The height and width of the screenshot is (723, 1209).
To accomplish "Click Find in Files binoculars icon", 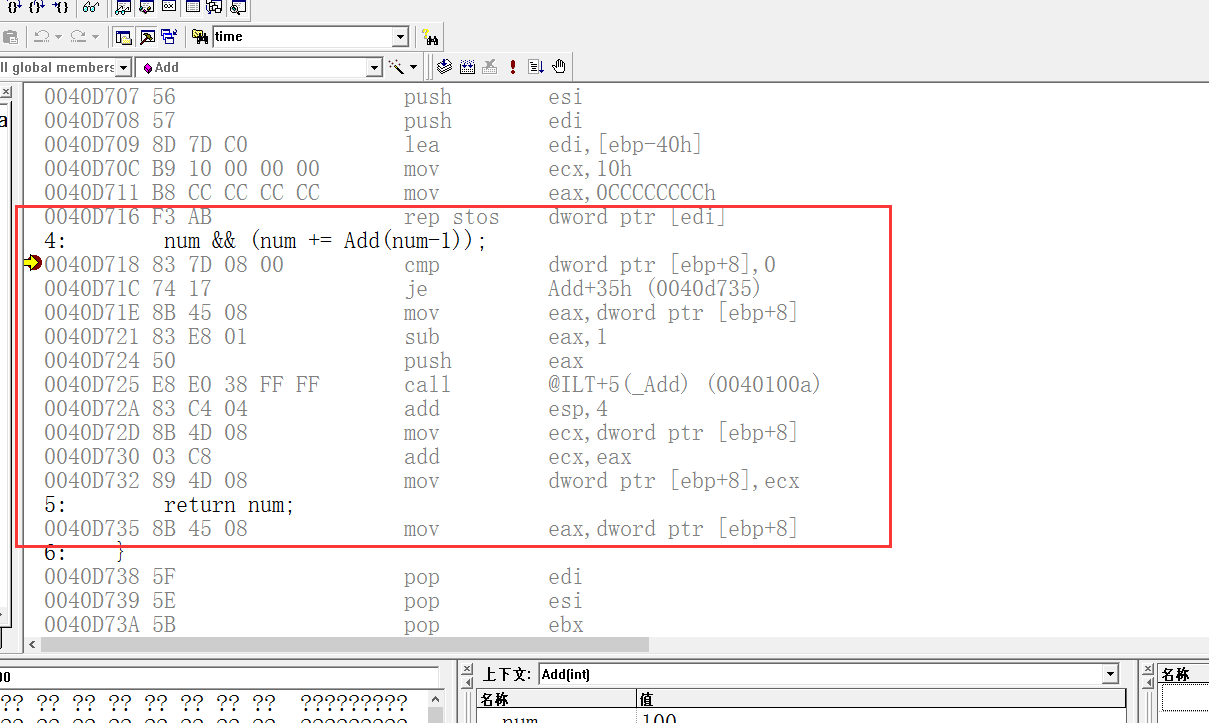I will tap(200, 37).
